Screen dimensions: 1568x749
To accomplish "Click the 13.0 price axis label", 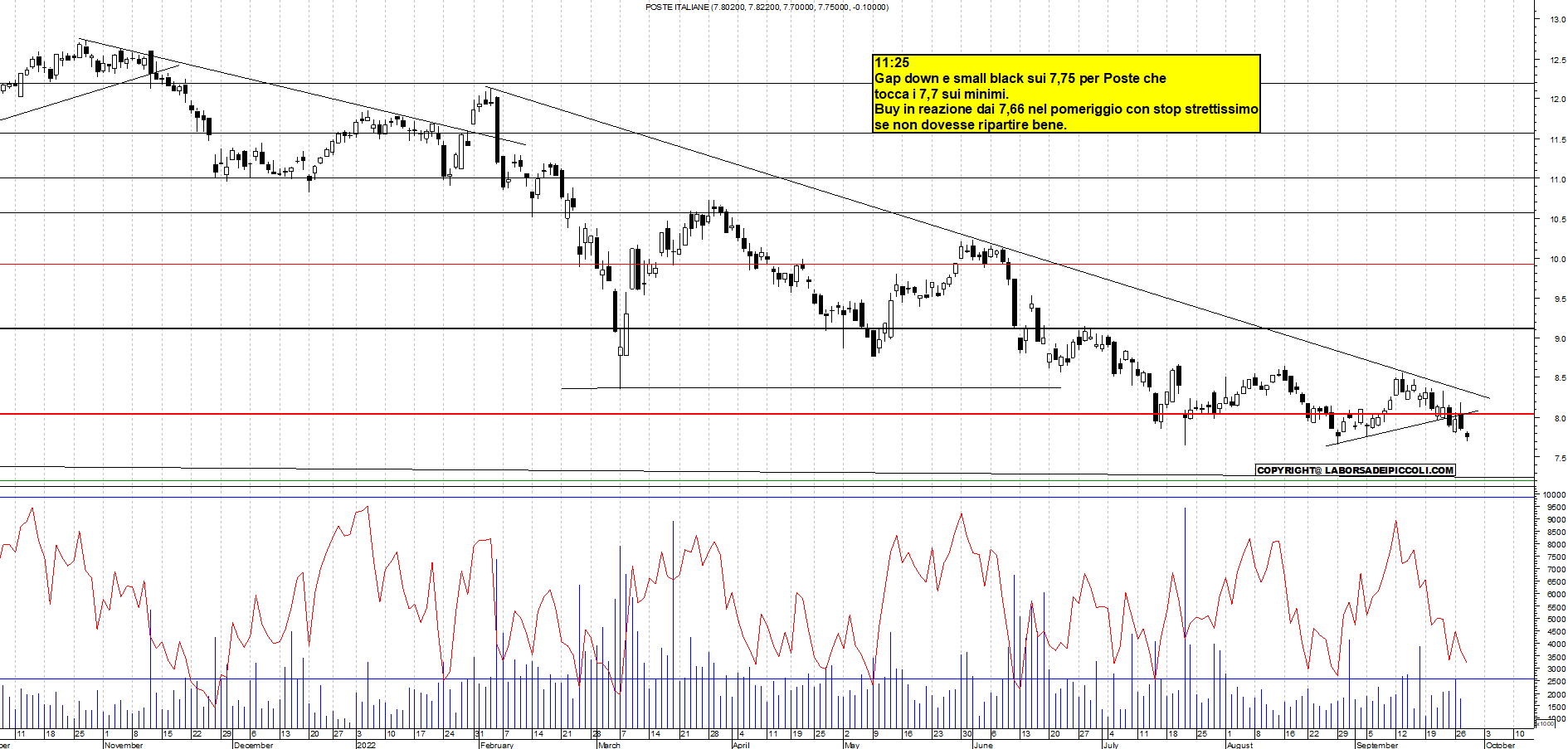I will 1557,20.
